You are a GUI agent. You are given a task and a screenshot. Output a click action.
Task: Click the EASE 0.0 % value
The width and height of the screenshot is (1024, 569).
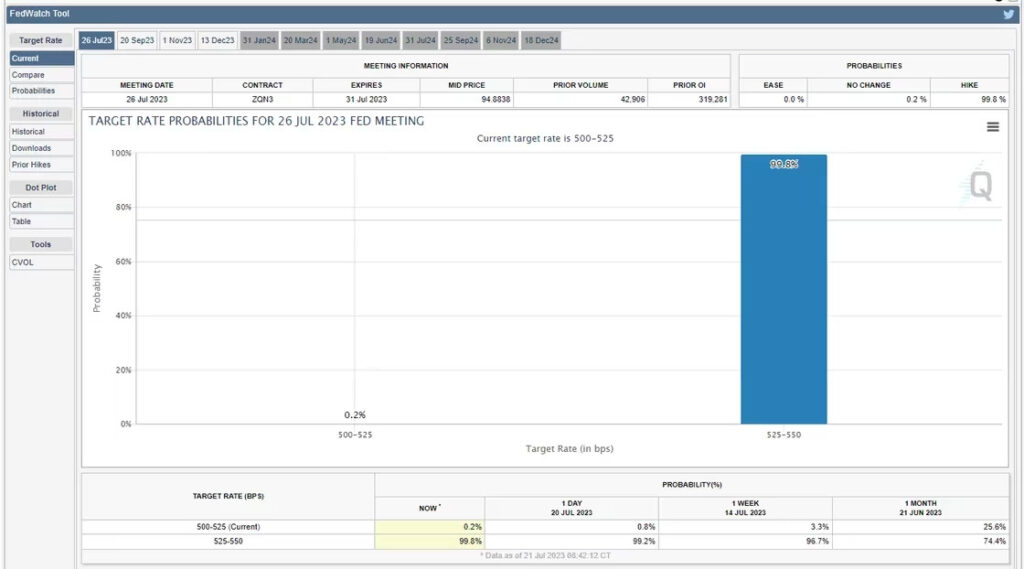[793, 100]
